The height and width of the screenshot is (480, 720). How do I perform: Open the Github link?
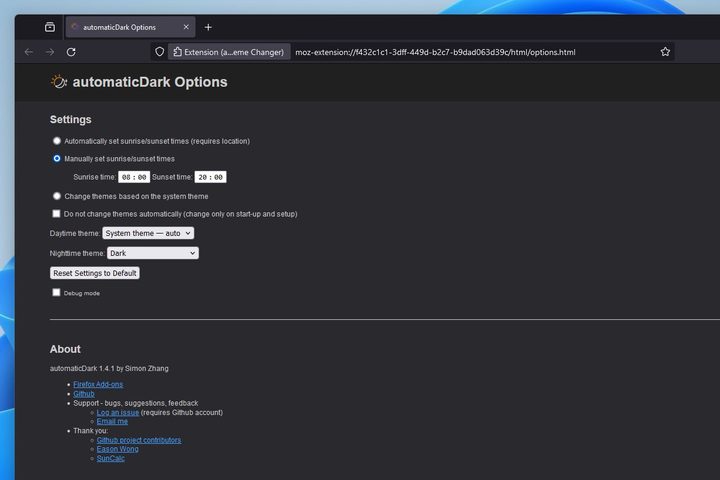(84, 394)
